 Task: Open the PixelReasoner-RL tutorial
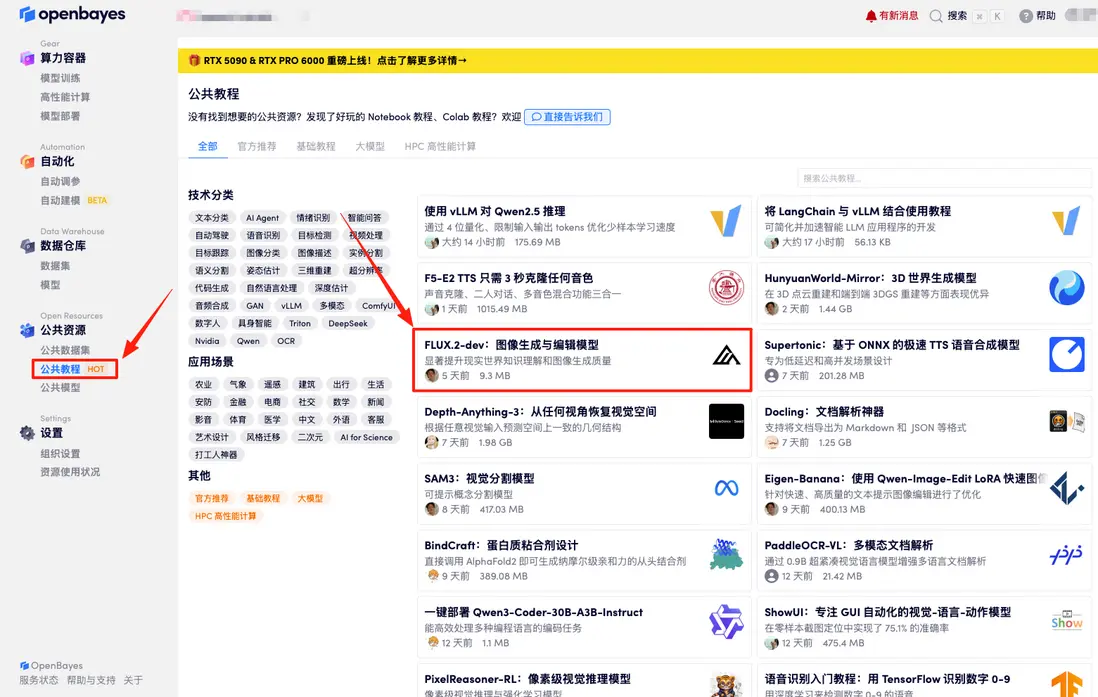coord(527,679)
